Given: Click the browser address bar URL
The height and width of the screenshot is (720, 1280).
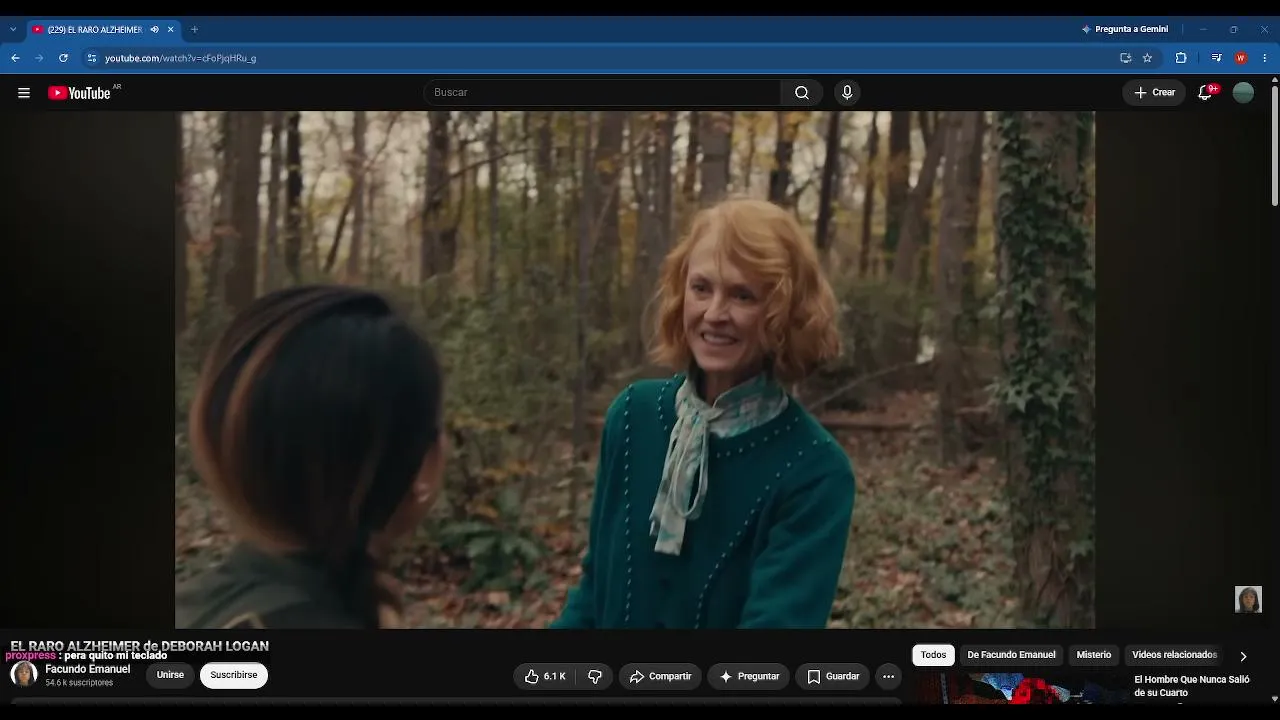Looking at the screenshot, I should (181, 58).
